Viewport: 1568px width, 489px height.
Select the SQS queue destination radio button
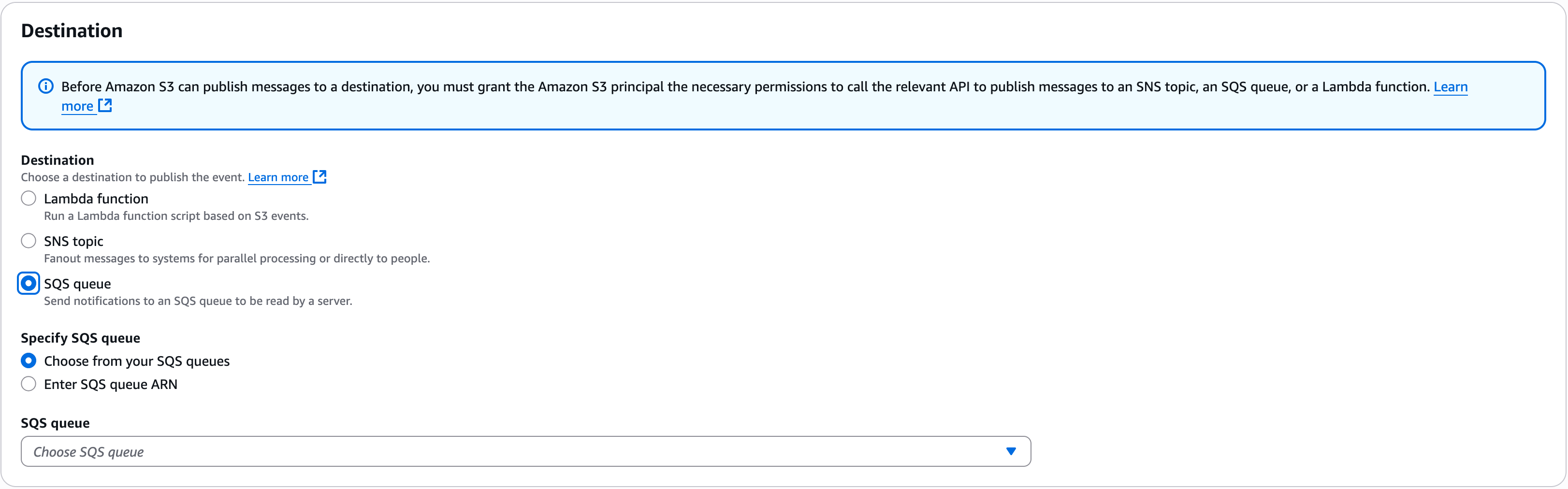[x=29, y=284]
